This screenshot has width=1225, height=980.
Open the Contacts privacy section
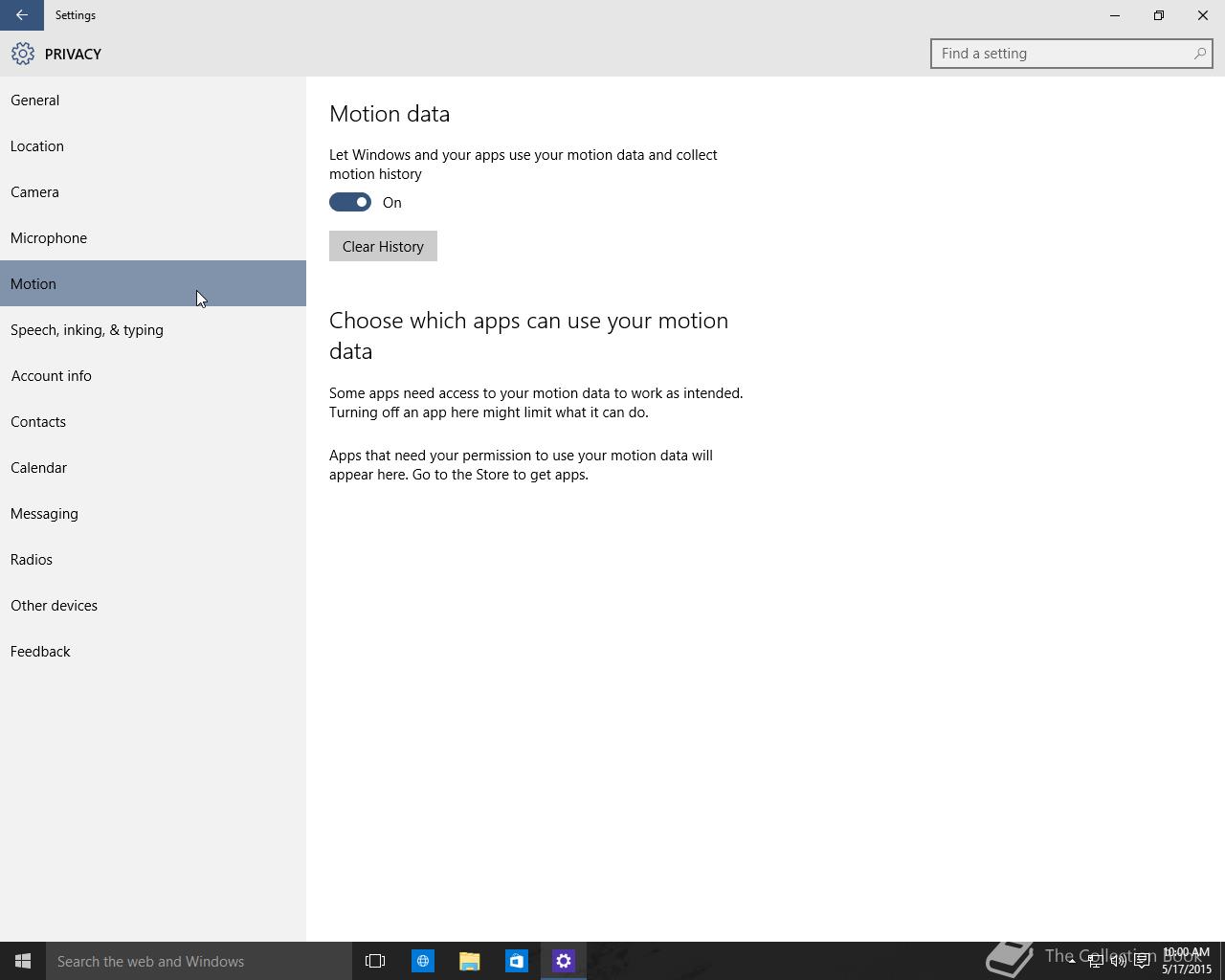click(x=153, y=421)
